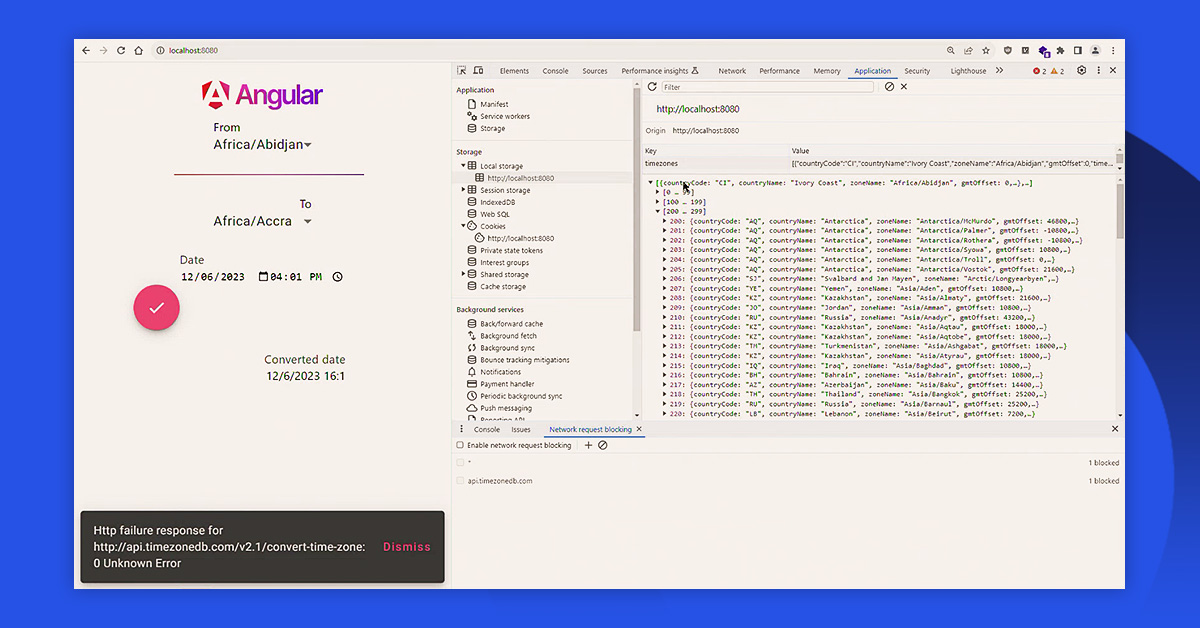Click the storage Filter input field
Screen dimensions: 1200x628
[x=766, y=87]
